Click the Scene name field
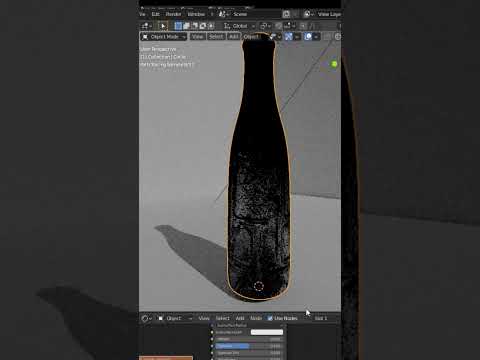This screenshot has width=480, height=360. tap(255, 14)
